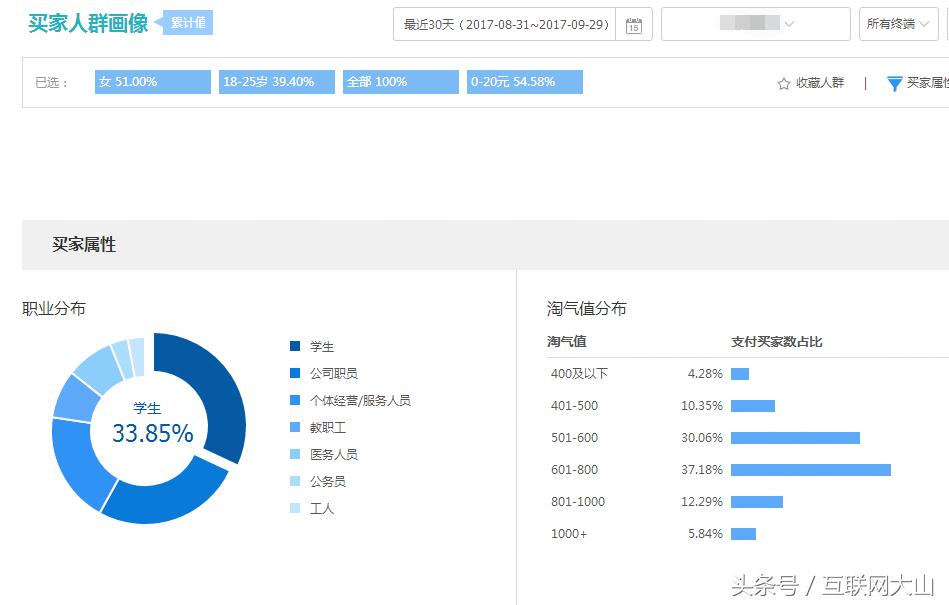
Task: Click the 买家人群画像 page title
Action: tap(88, 21)
